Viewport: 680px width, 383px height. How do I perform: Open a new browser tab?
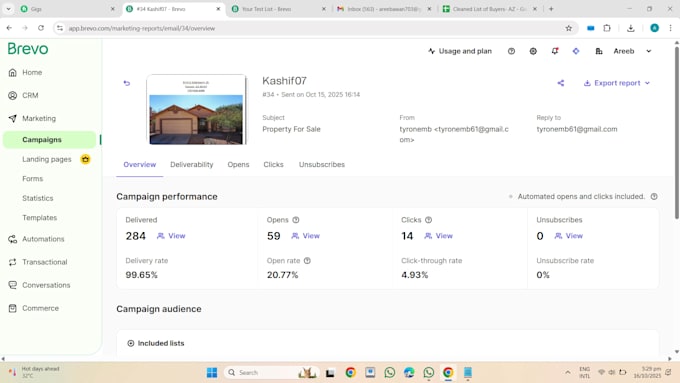[551, 9]
